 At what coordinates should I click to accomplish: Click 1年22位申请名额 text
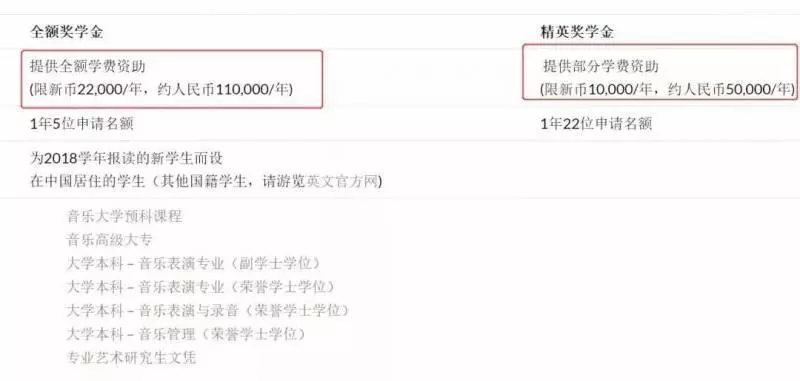(x=596, y=124)
